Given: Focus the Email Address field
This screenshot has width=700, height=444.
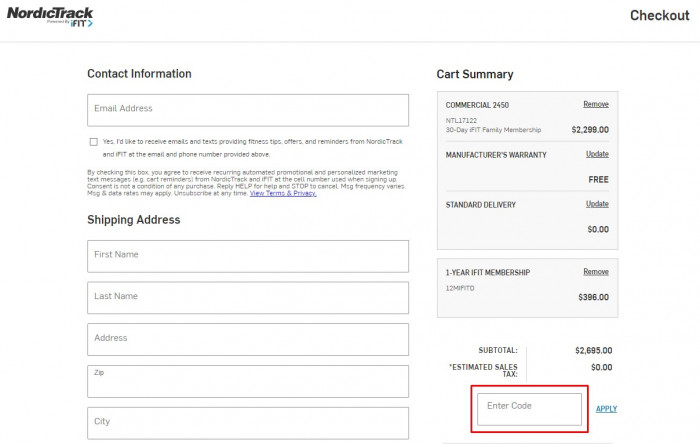Looking at the screenshot, I should (x=248, y=110).
